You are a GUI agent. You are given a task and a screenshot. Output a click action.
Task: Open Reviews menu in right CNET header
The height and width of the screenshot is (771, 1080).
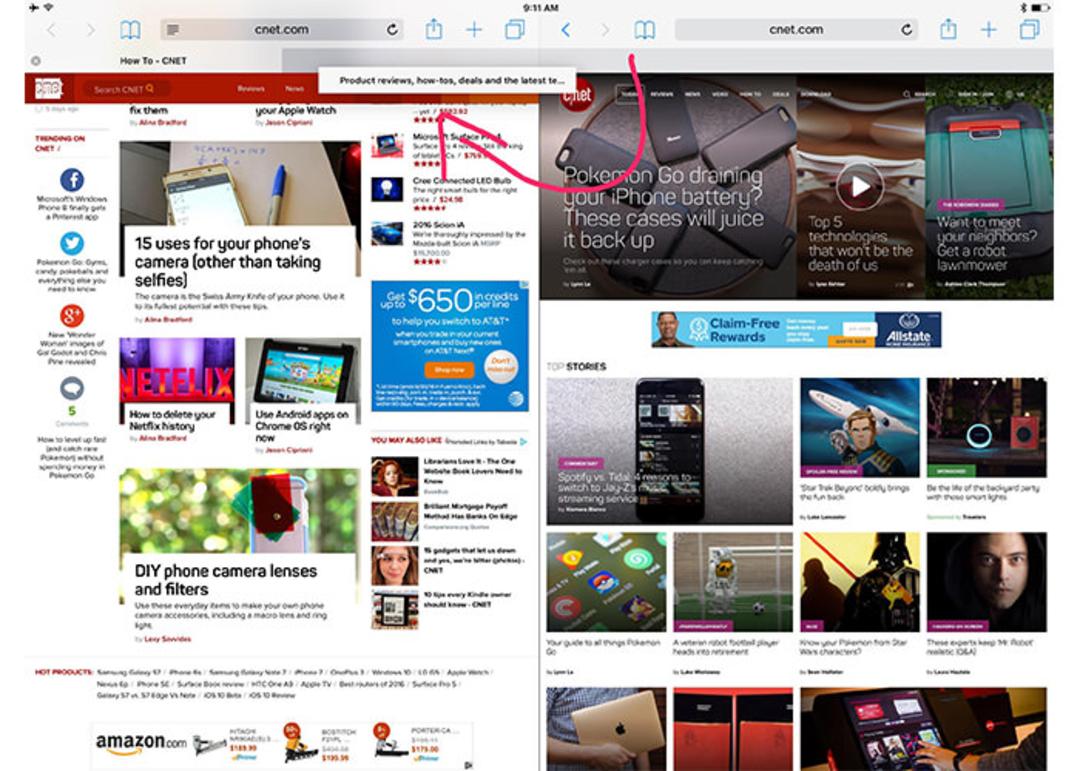662,94
